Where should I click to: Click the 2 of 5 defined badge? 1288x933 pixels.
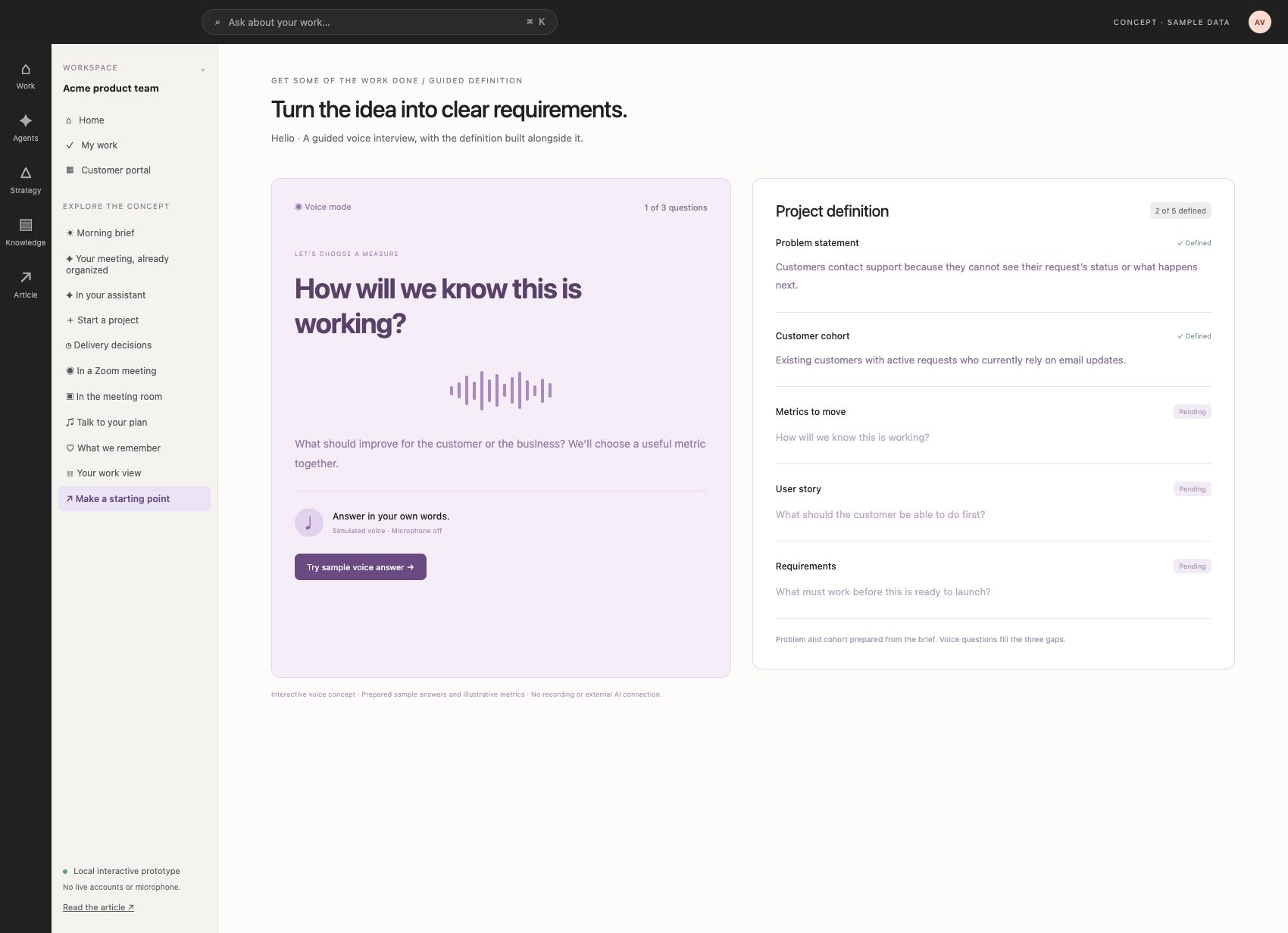pos(1180,211)
